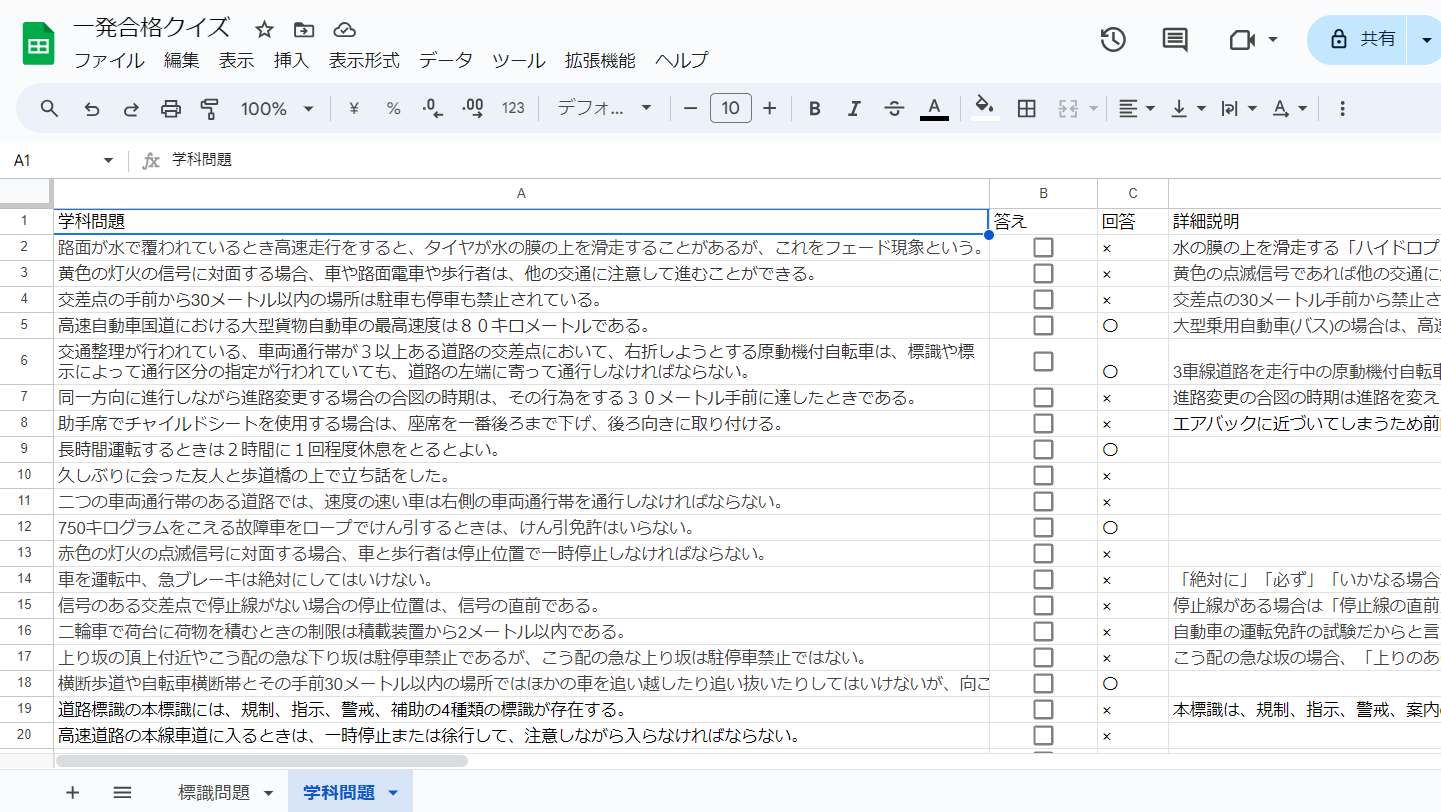The image size is (1441, 812).
Task: Format as currency with ¥ icon
Action: (x=353, y=108)
